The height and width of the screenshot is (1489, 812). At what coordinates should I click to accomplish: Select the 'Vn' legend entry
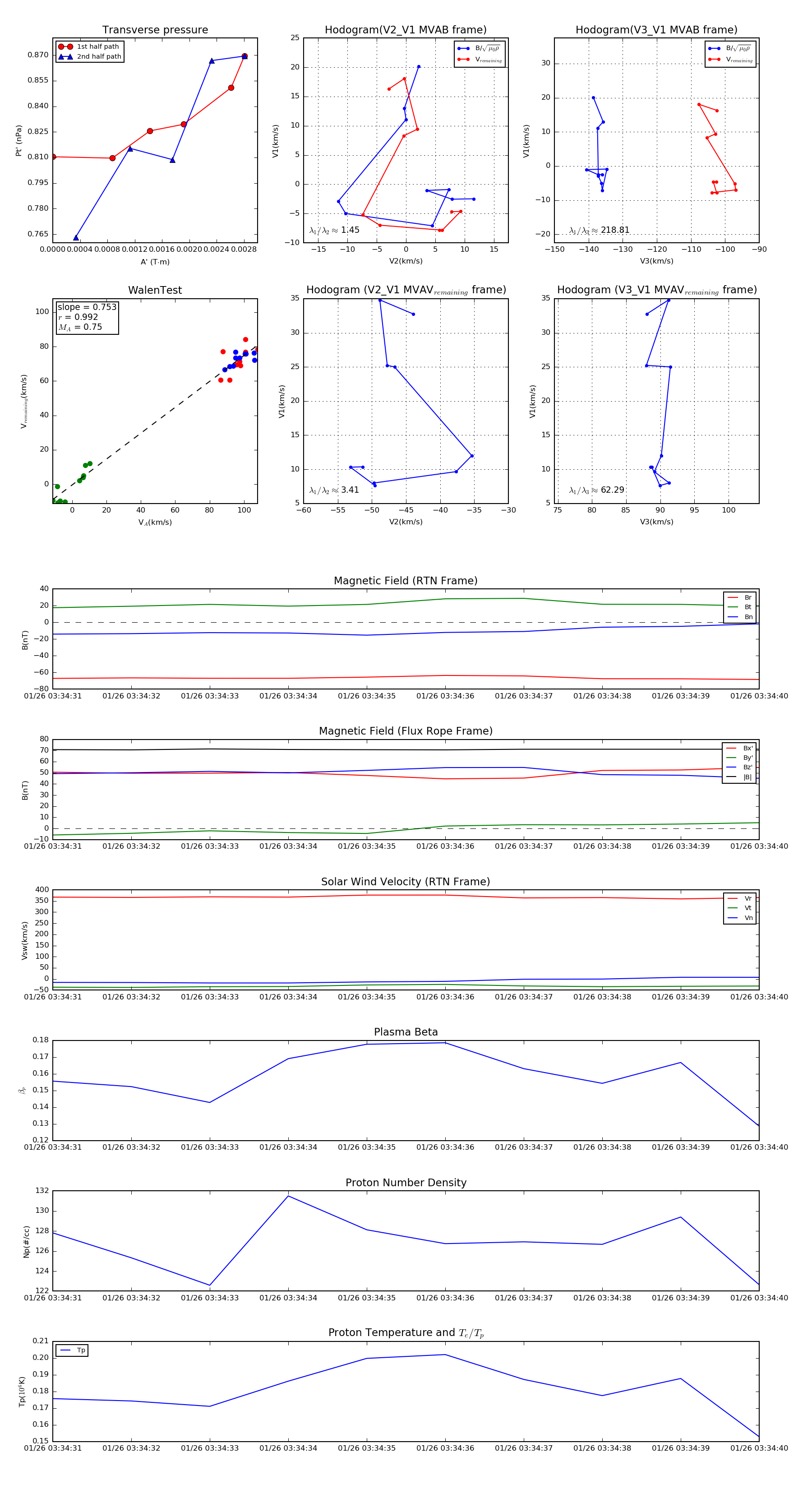pyautogui.click(x=740, y=918)
